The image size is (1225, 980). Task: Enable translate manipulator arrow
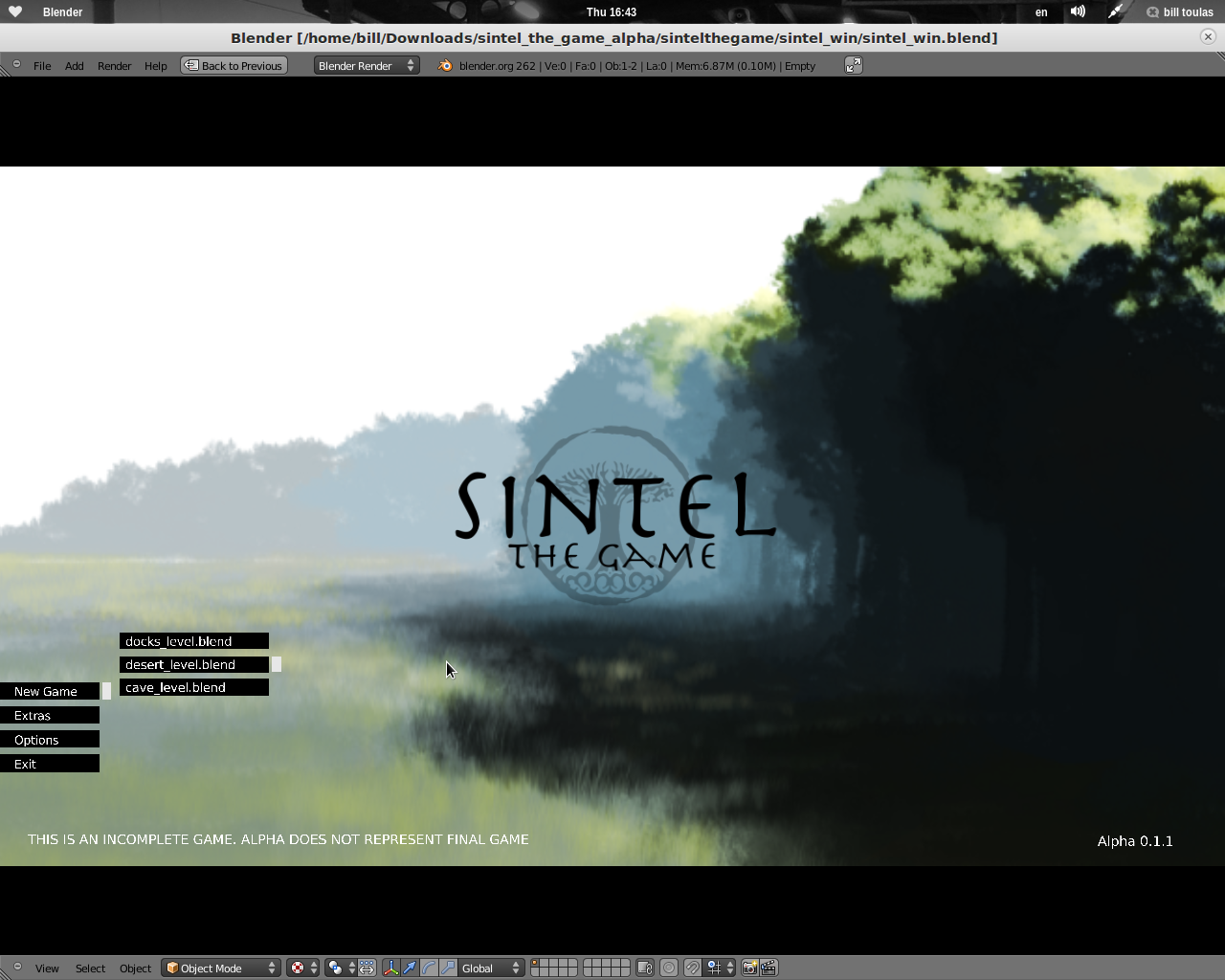(410, 969)
